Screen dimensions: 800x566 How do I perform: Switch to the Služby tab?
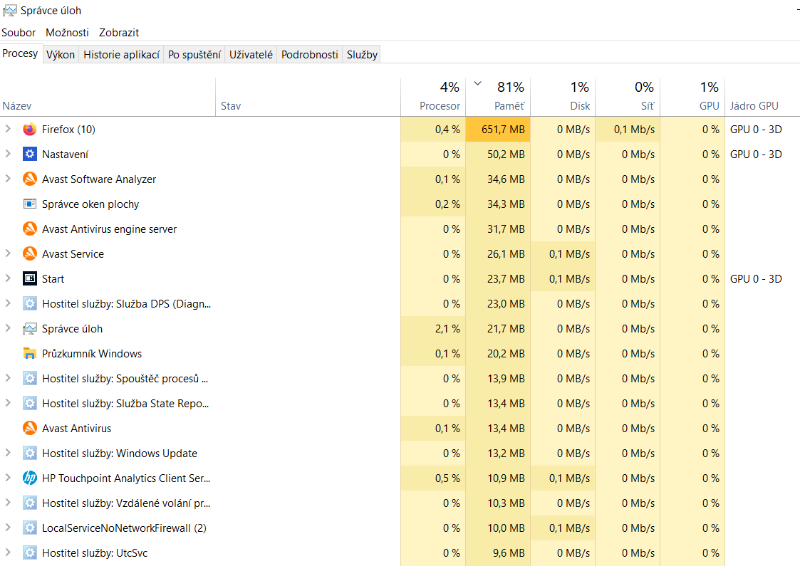tap(362, 55)
